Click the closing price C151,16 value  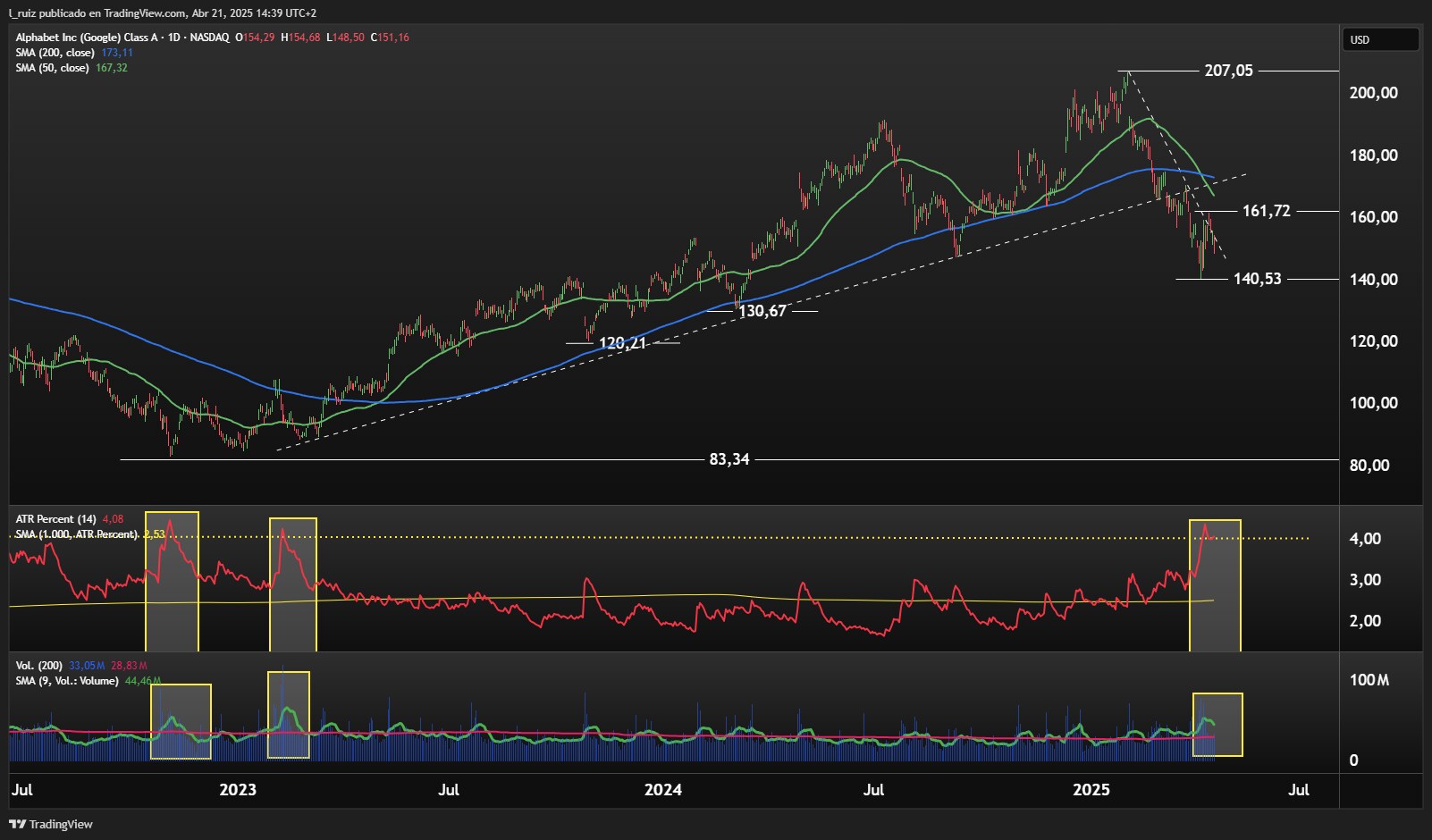391,38
